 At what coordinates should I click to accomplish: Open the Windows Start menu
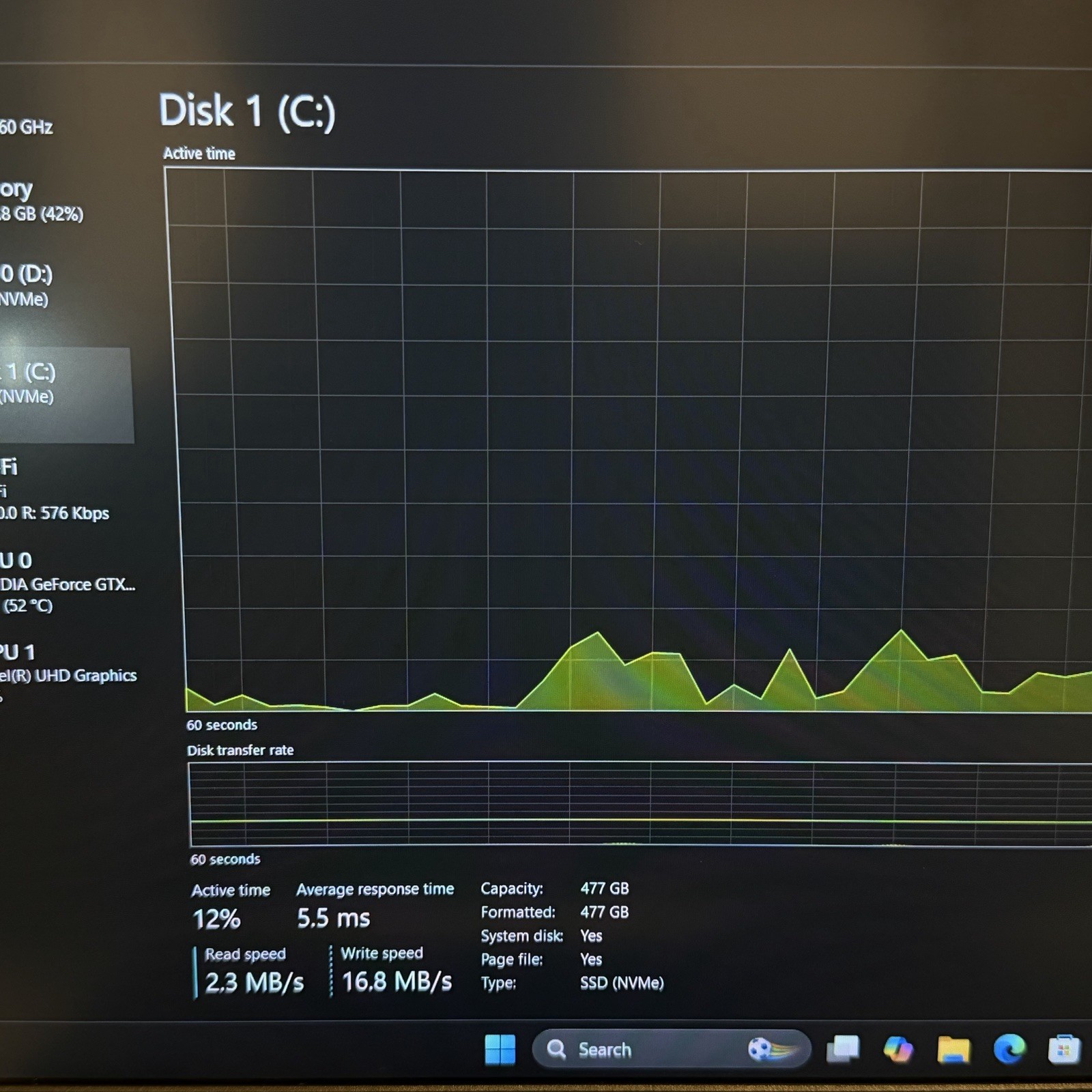tap(500, 1049)
